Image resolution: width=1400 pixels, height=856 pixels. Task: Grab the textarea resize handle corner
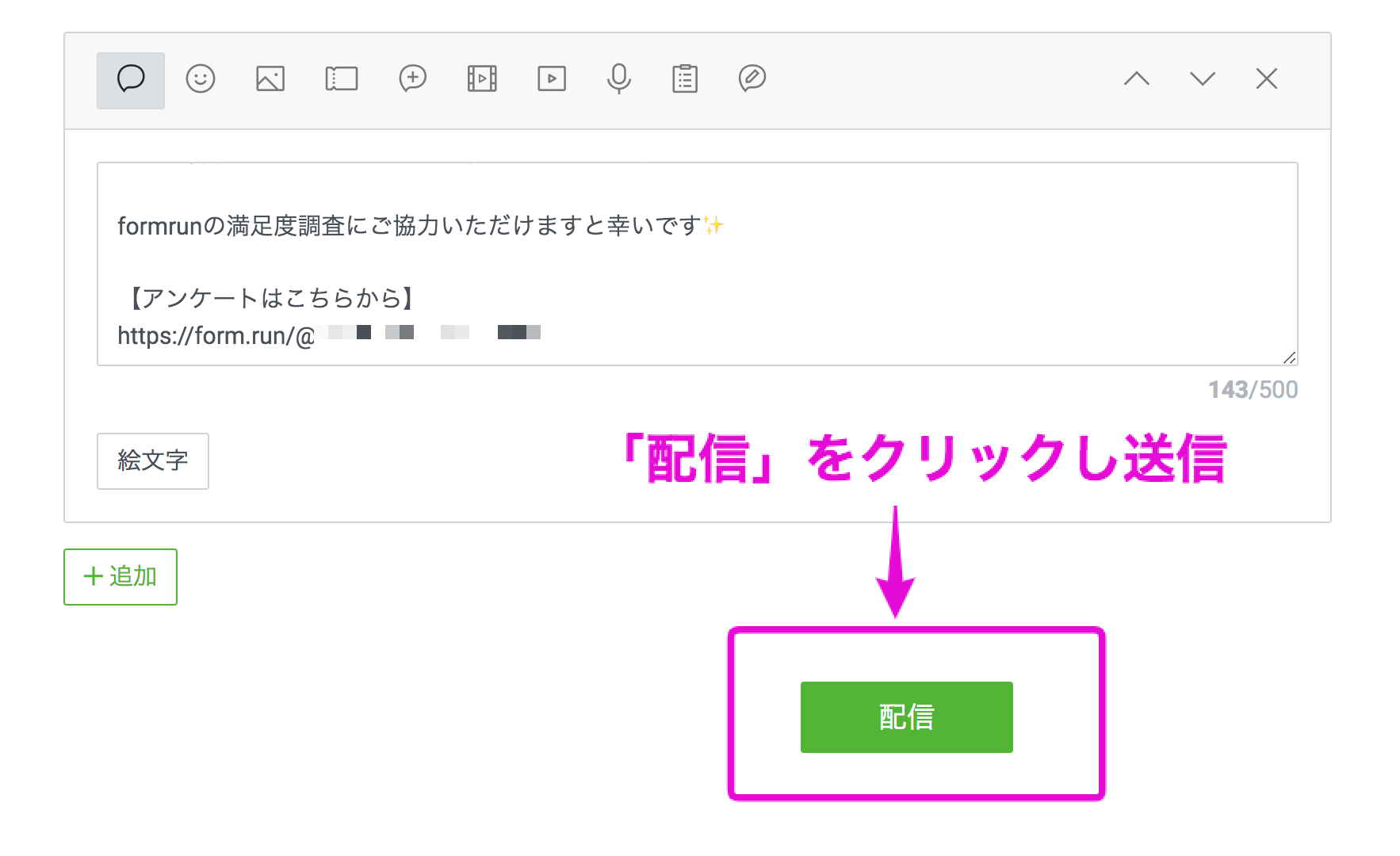(1289, 357)
